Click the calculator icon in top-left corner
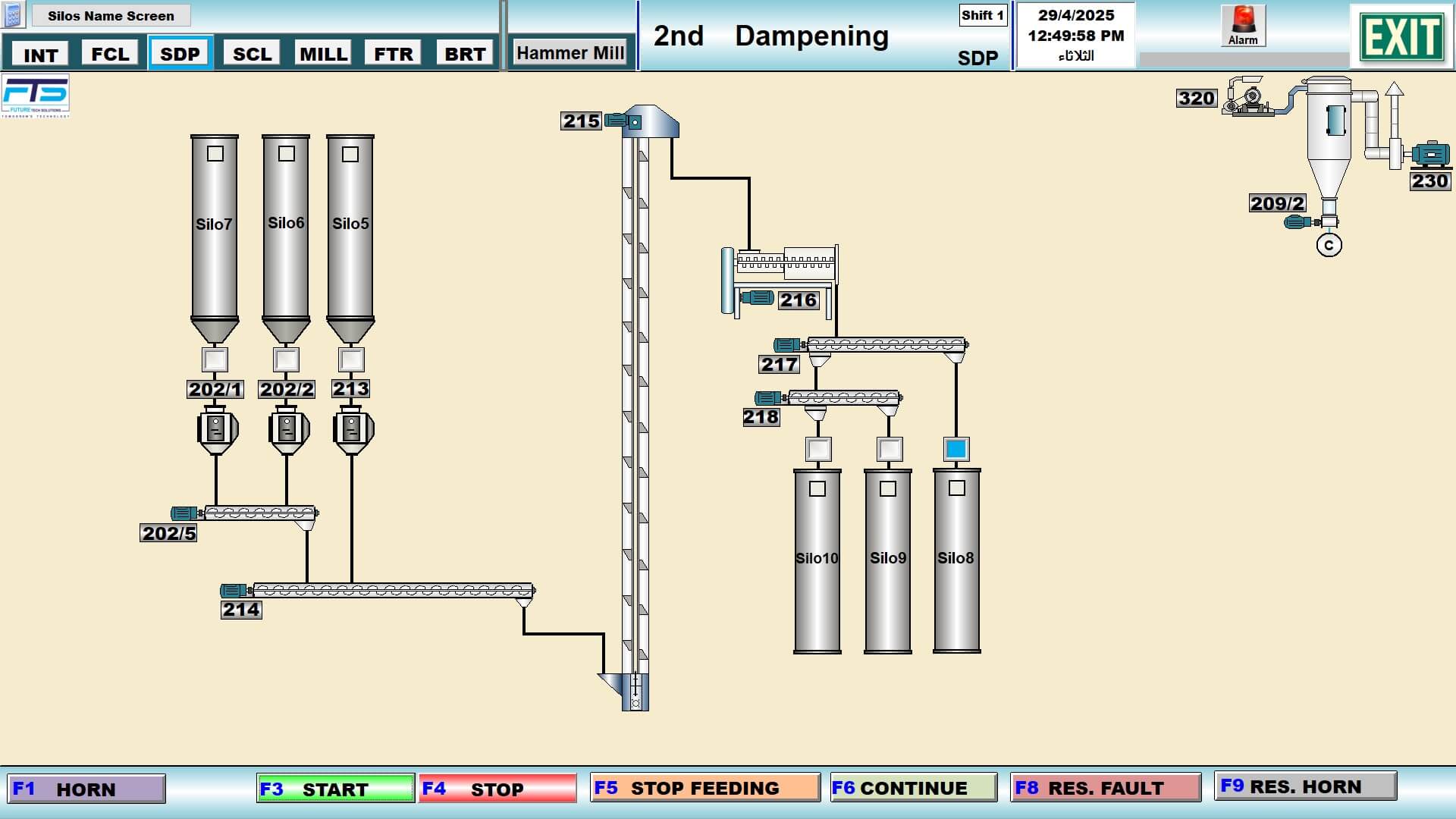Screen dimensions: 1456x819 pos(13,14)
